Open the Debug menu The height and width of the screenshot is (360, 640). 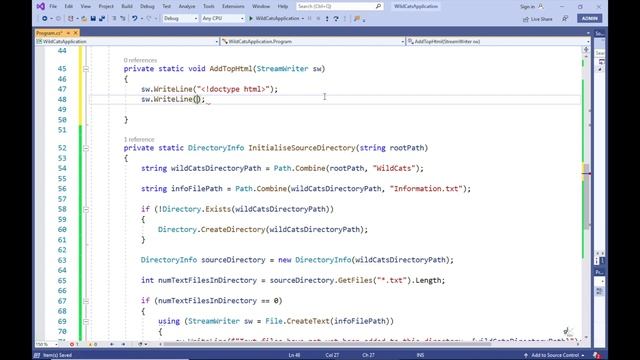click(147, 7)
